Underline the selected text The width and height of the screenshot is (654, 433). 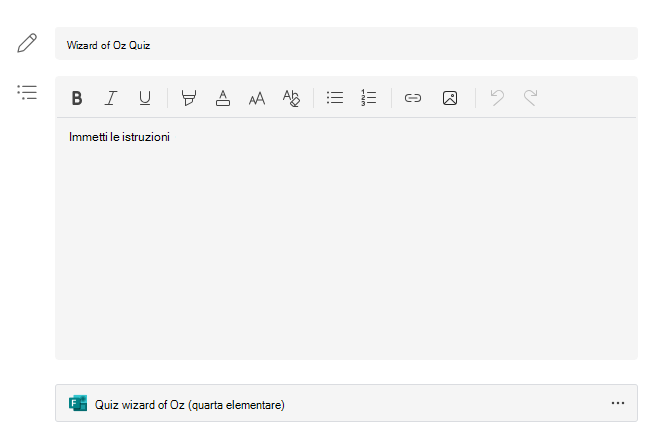pos(145,98)
